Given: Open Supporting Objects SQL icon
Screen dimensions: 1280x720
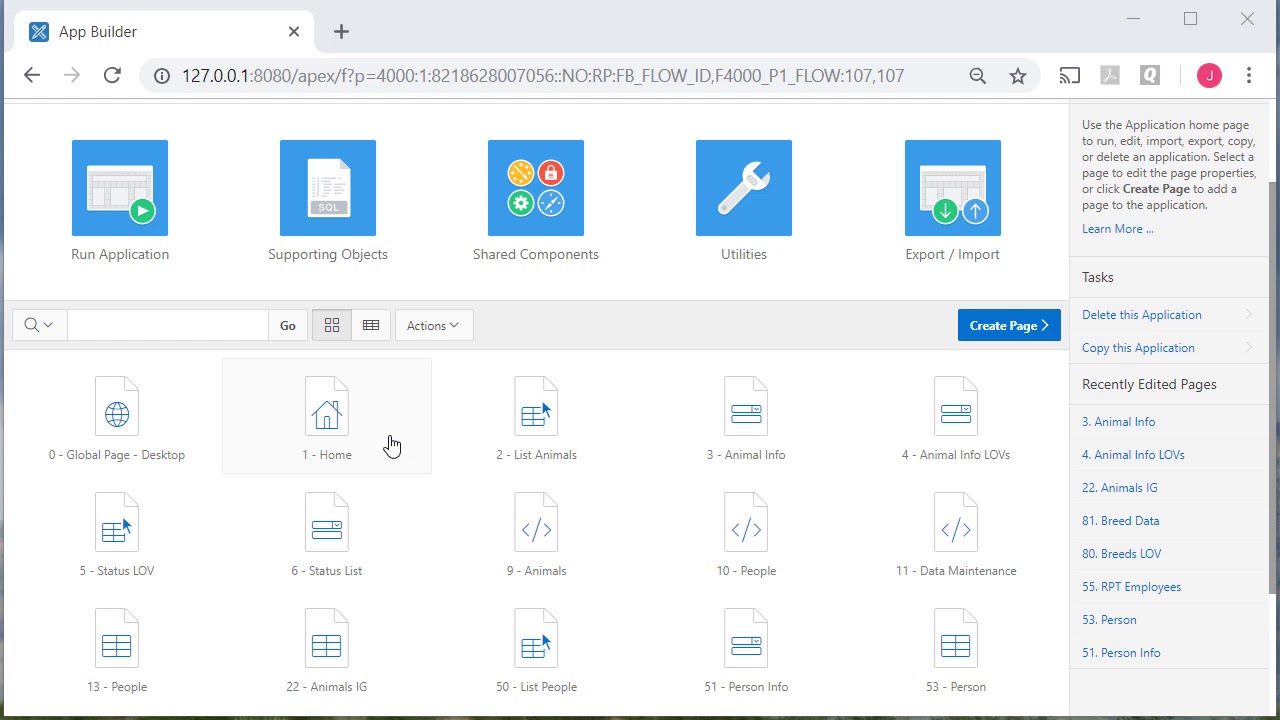Looking at the screenshot, I should (x=328, y=188).
